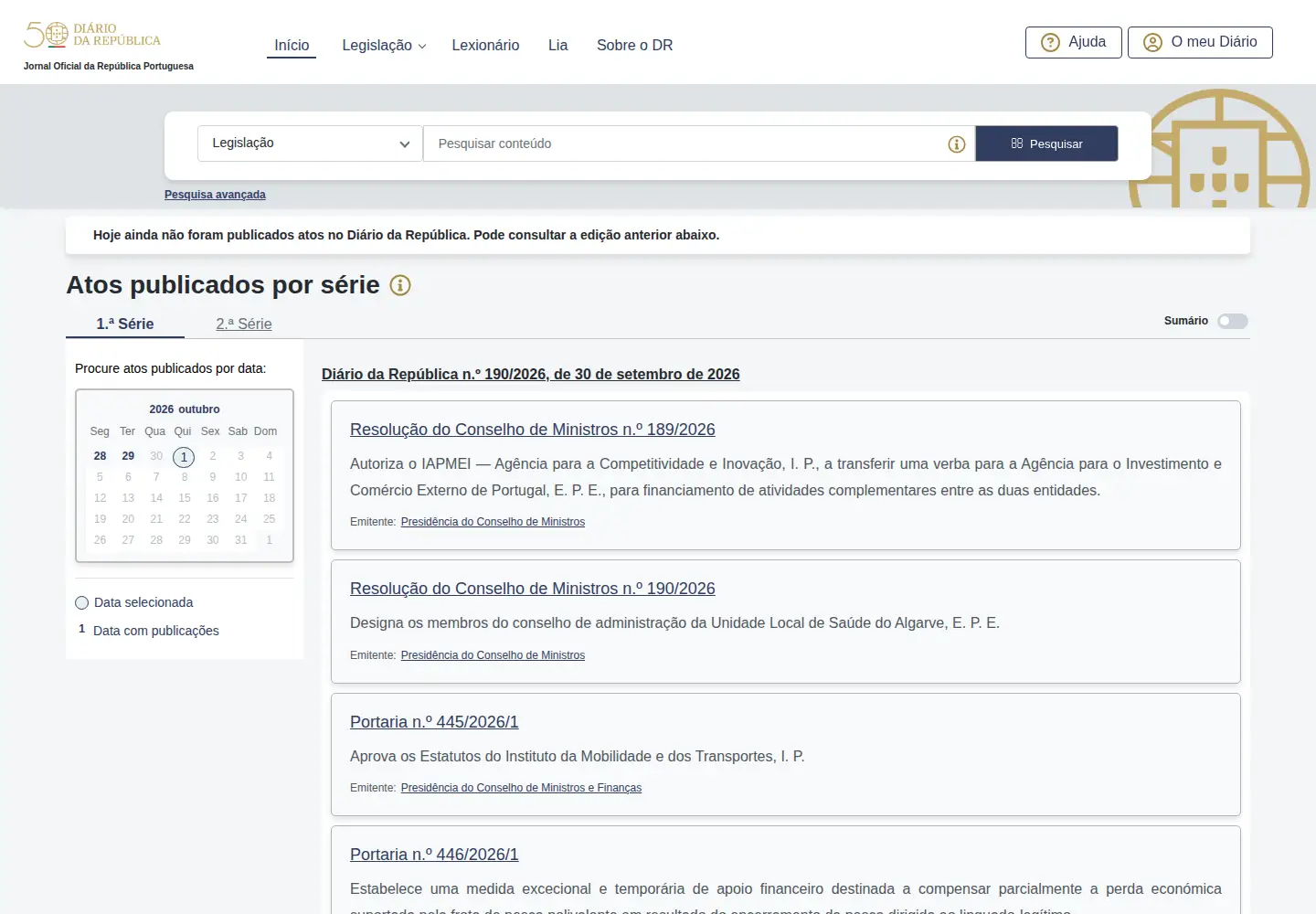Open Portaria n.º 445/2026/1 link

click(434, 722)
